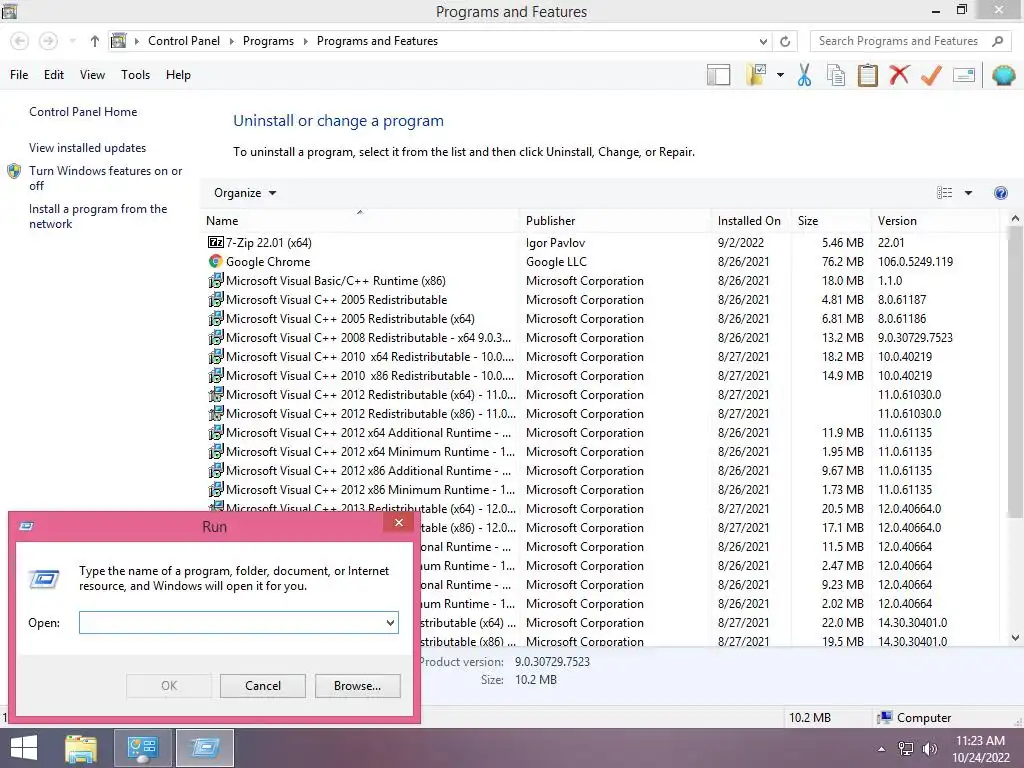Viewport: 1024px width, 768px height.
Task: Click the rename toolbar icon
Action: (964, 75)
